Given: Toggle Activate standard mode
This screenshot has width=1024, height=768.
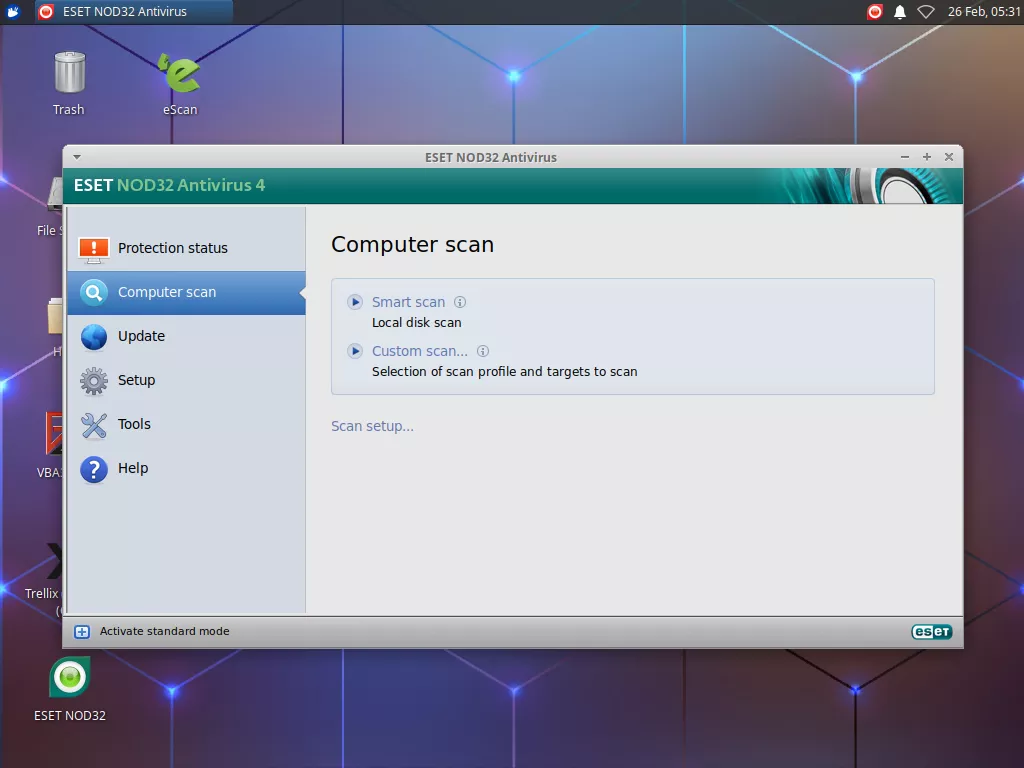Looking at the screenshot, I should 164,631.
